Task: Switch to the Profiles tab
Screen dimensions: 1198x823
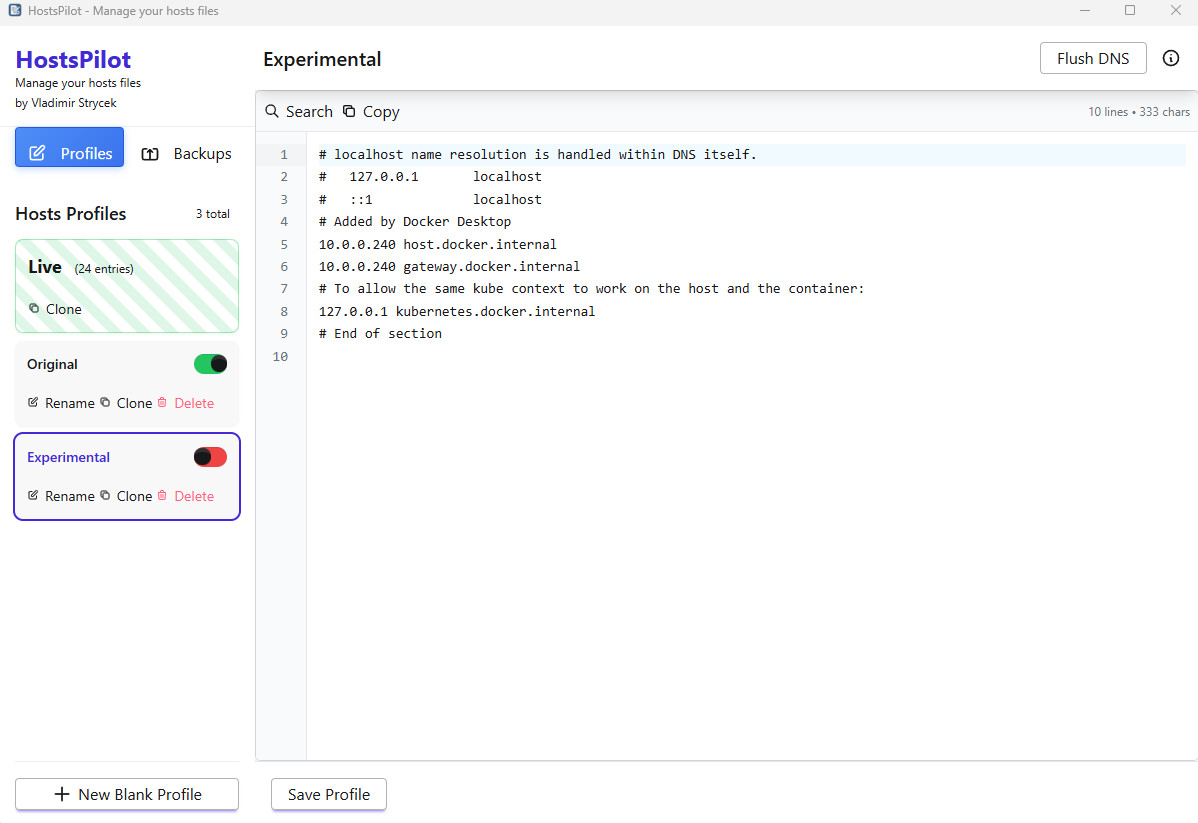Action: click(x=70, y=153)
